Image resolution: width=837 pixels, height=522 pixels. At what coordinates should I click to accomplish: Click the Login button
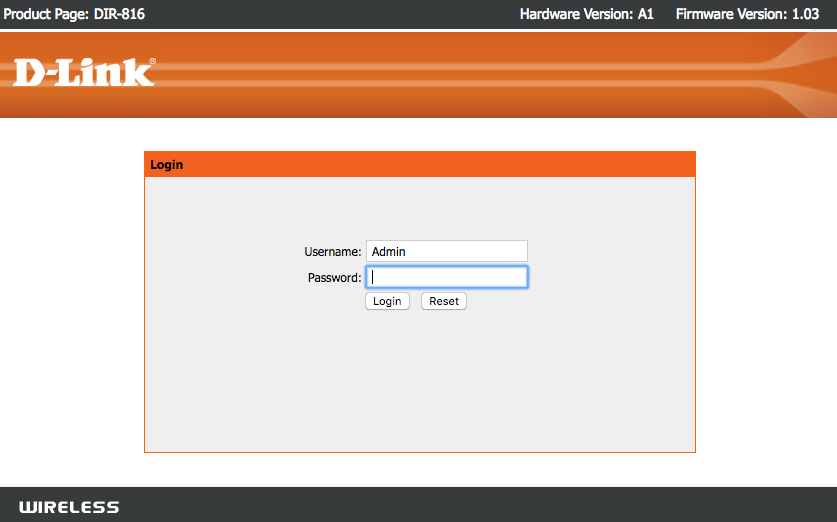pyautogui.click(x=387, y=301)
